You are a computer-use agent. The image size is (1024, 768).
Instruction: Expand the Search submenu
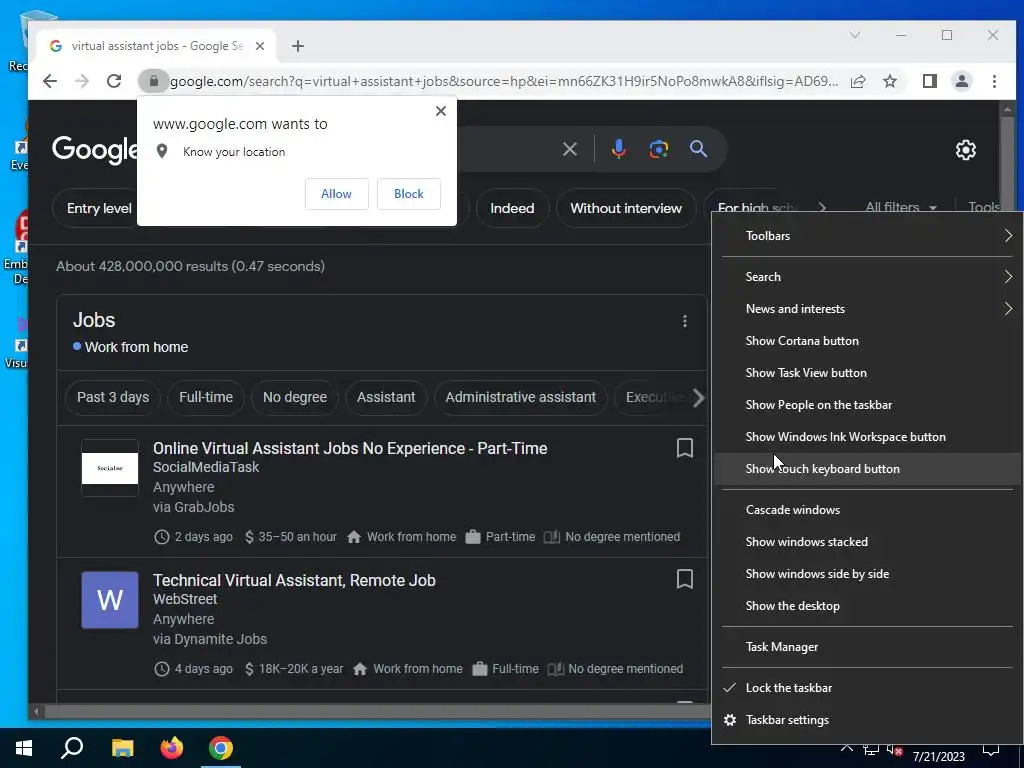click(867, 277)
